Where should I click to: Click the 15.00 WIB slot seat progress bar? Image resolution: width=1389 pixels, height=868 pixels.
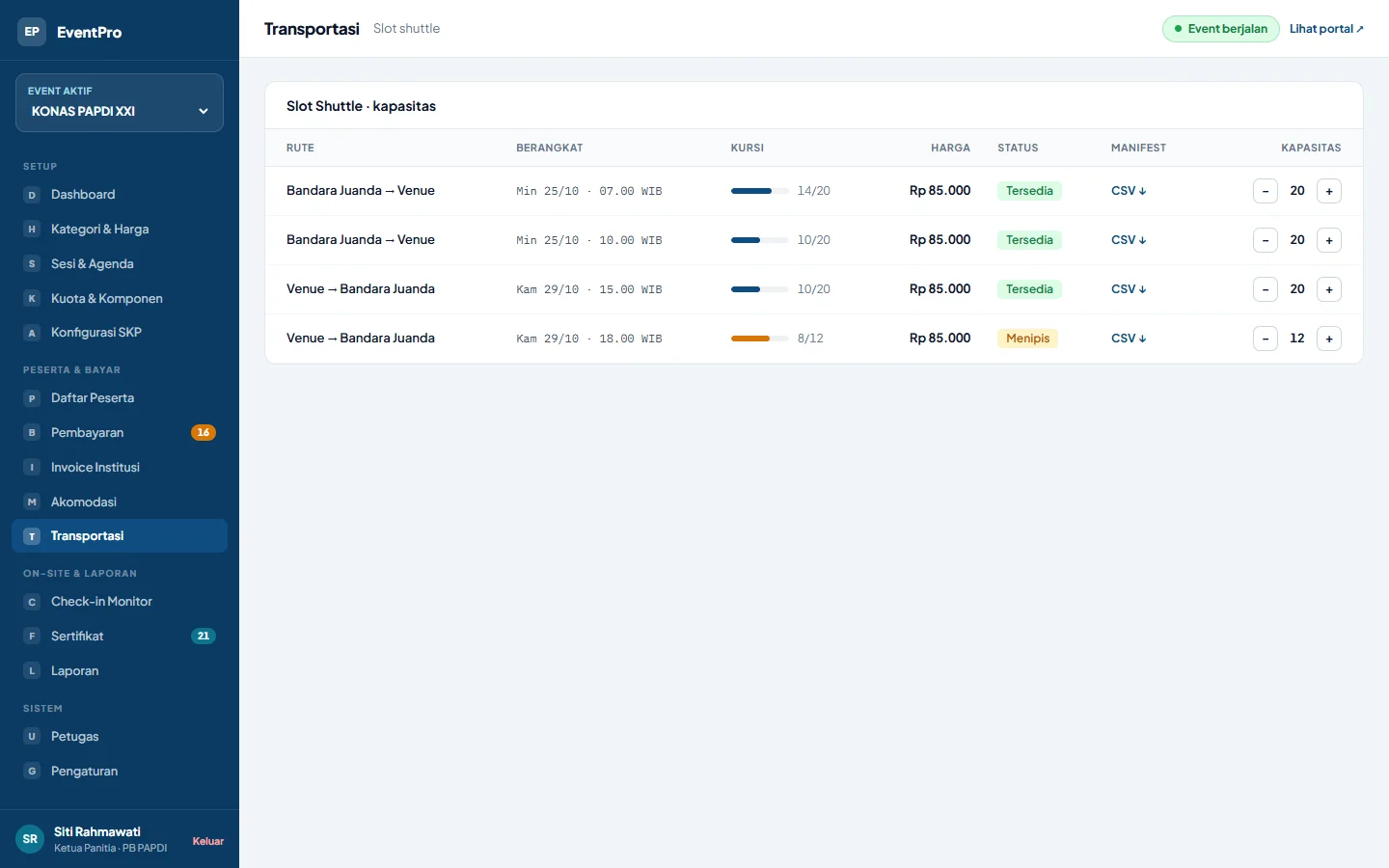pyautogui.click(x=760, y=289)
